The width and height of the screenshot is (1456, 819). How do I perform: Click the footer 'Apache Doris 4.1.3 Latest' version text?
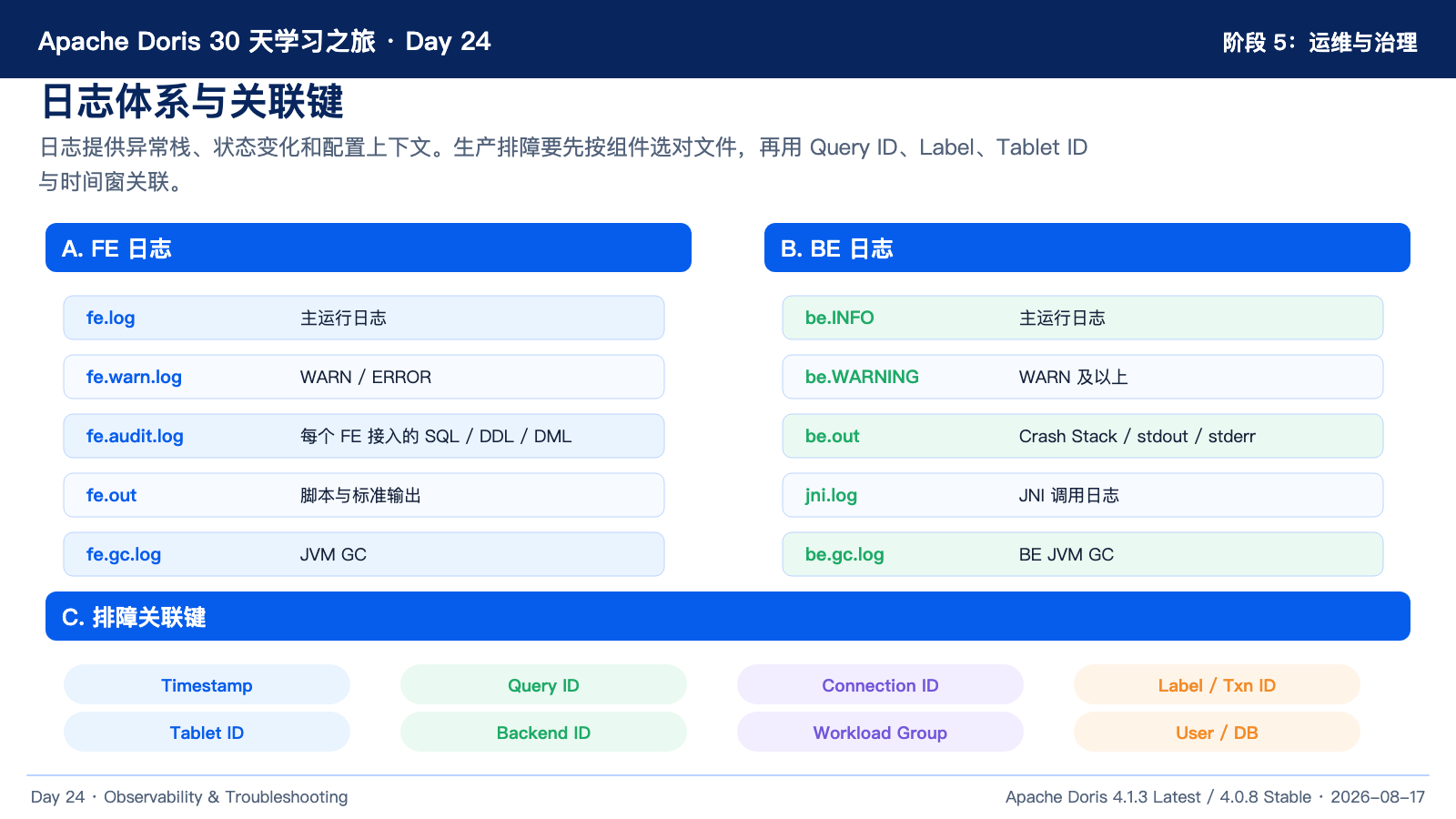pyautogui.click(x=1103, y=797)
